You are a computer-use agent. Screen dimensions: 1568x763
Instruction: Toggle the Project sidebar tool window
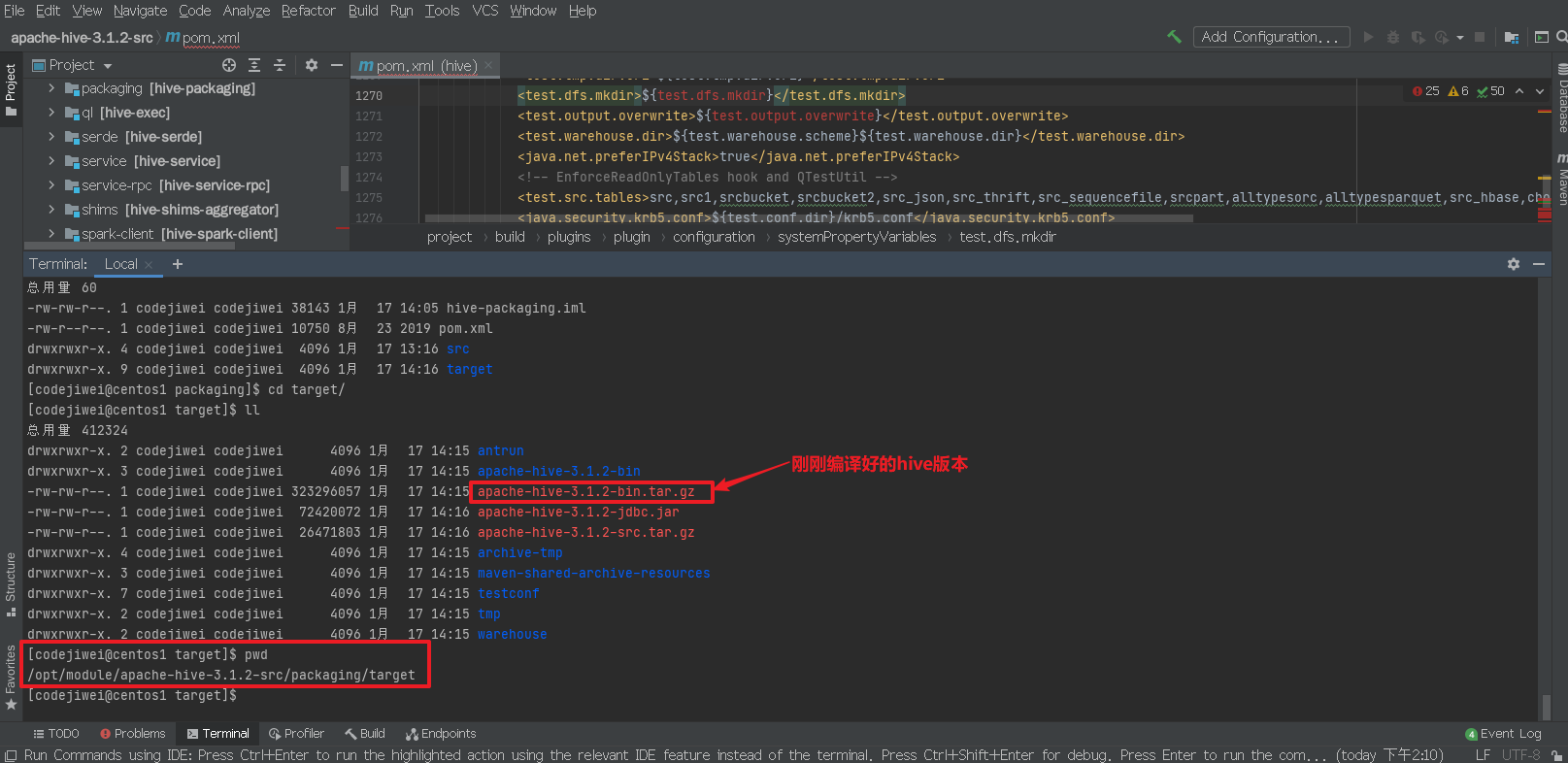[11, 89]
